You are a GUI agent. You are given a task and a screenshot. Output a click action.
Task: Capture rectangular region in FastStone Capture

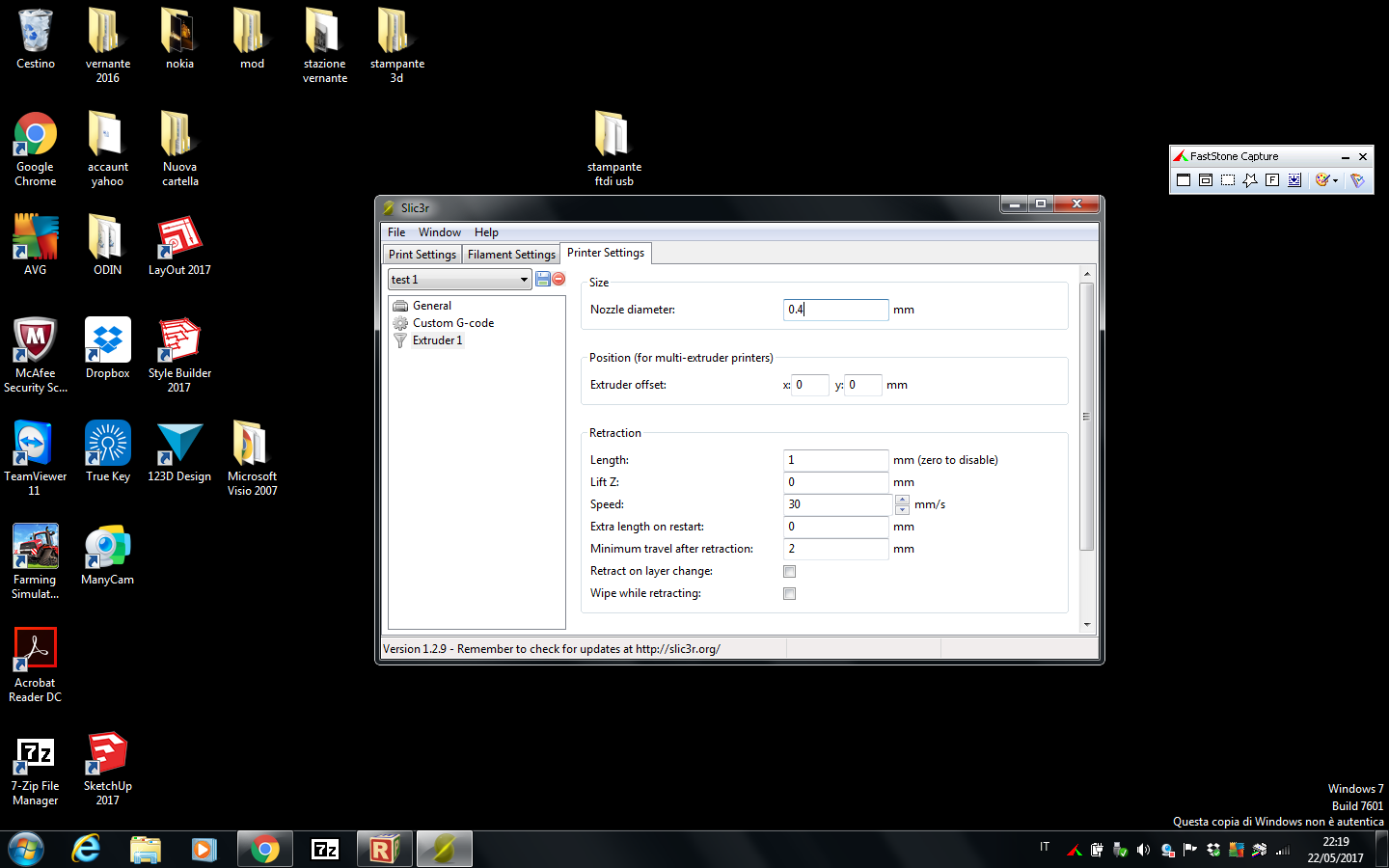tap(1228, 180)
